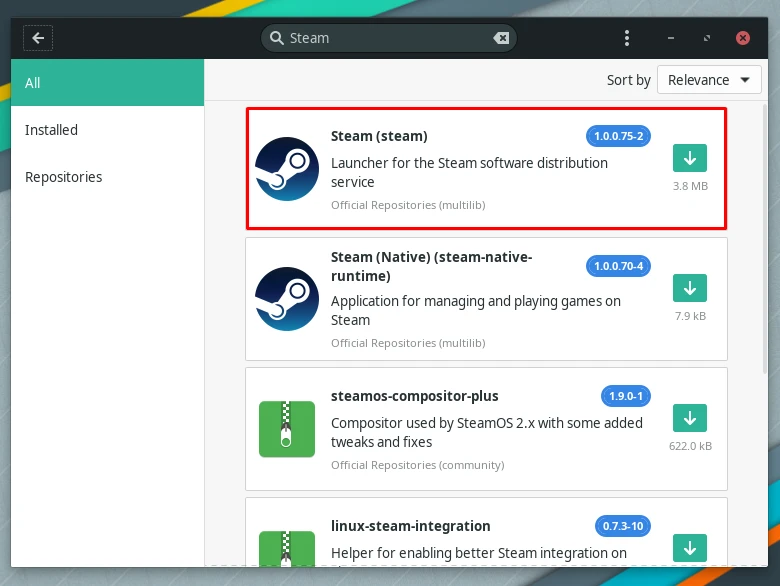Clear the Steam search text

tap(501, 38)
